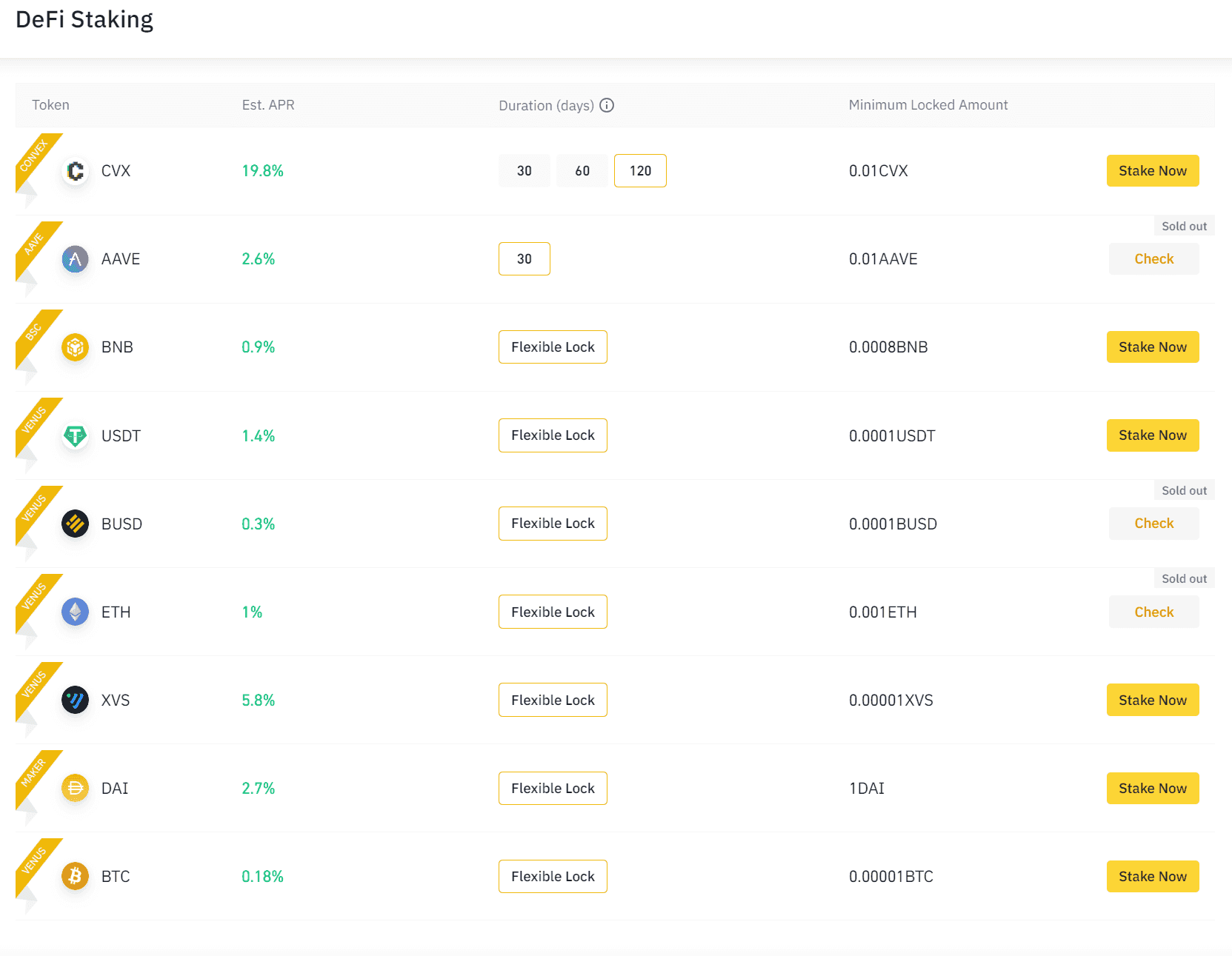Click the CVX token logo
This screenshot has height=956, width=1232.
(x=75, y=170)
